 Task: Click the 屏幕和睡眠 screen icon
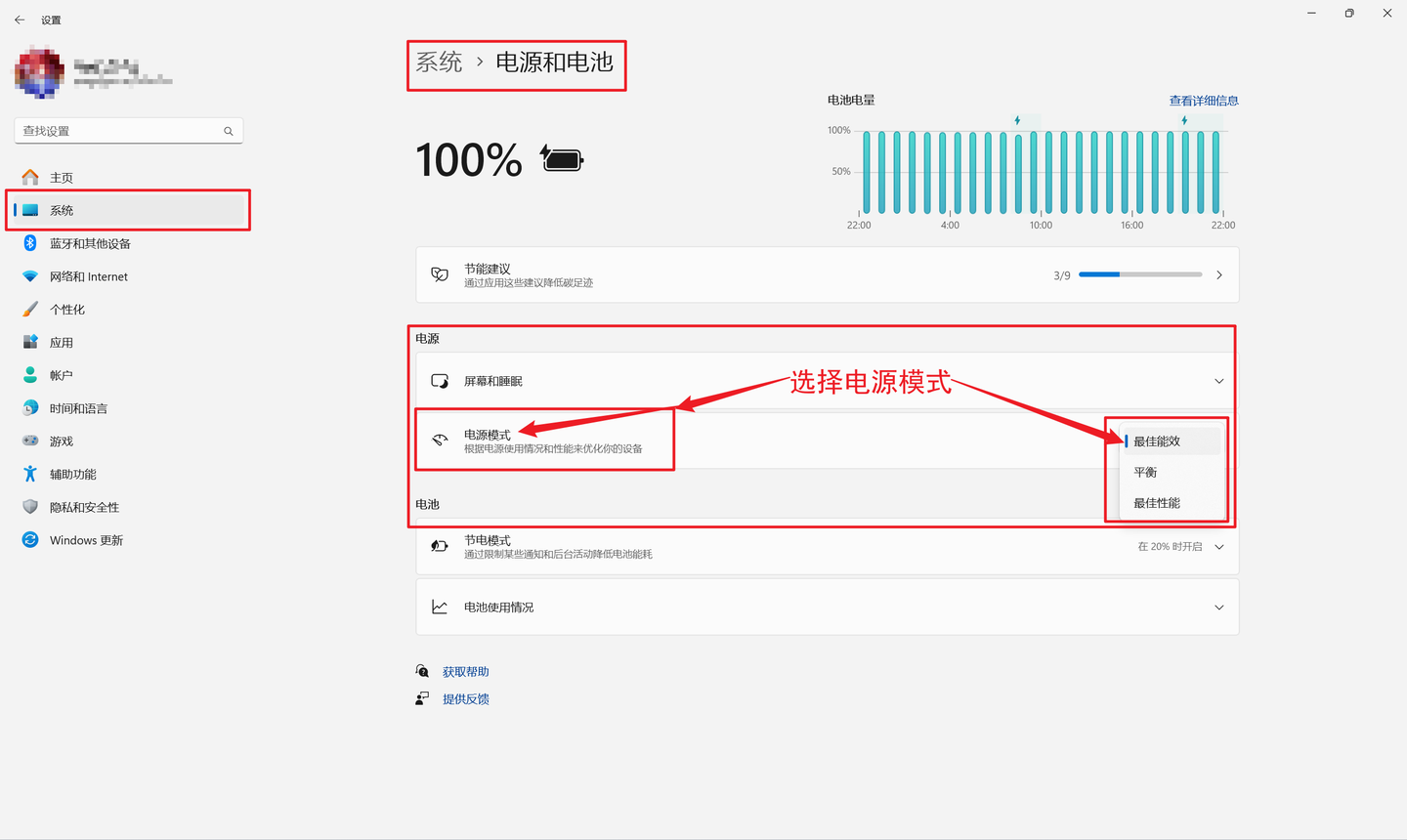click(440, 381)
